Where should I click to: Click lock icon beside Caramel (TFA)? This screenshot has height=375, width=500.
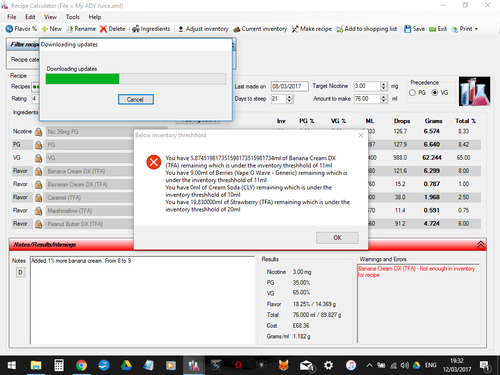click(39, 198)
